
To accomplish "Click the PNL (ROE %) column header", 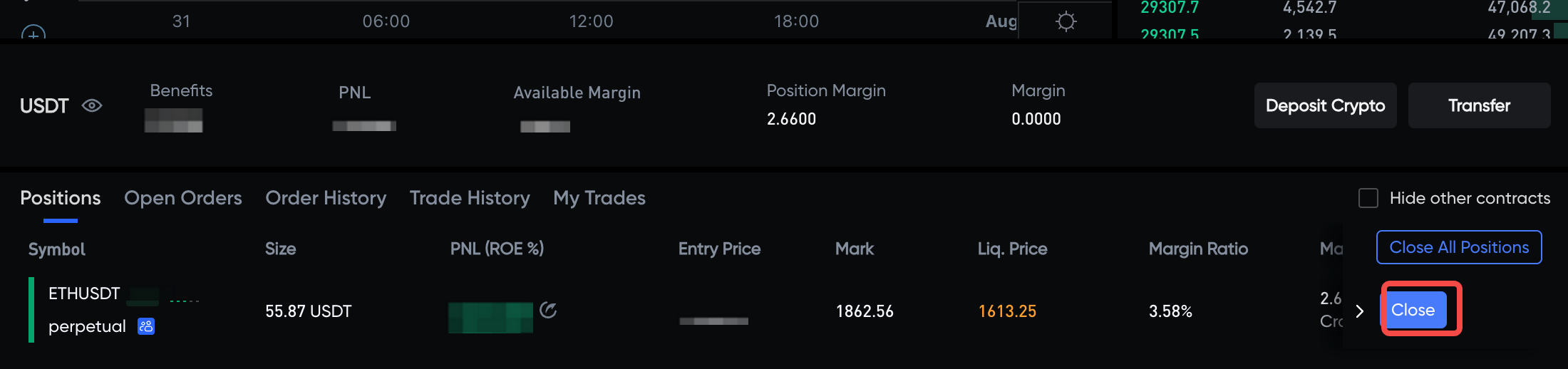I will click(x=497, y=249).
